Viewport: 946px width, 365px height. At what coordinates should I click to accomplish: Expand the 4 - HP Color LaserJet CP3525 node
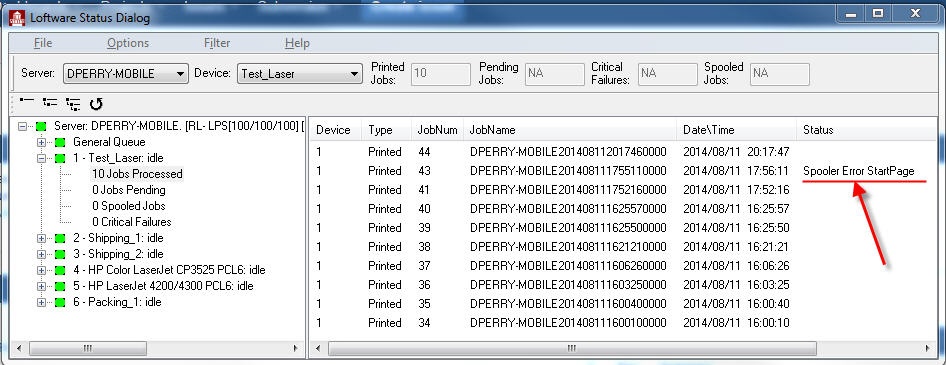42,270
